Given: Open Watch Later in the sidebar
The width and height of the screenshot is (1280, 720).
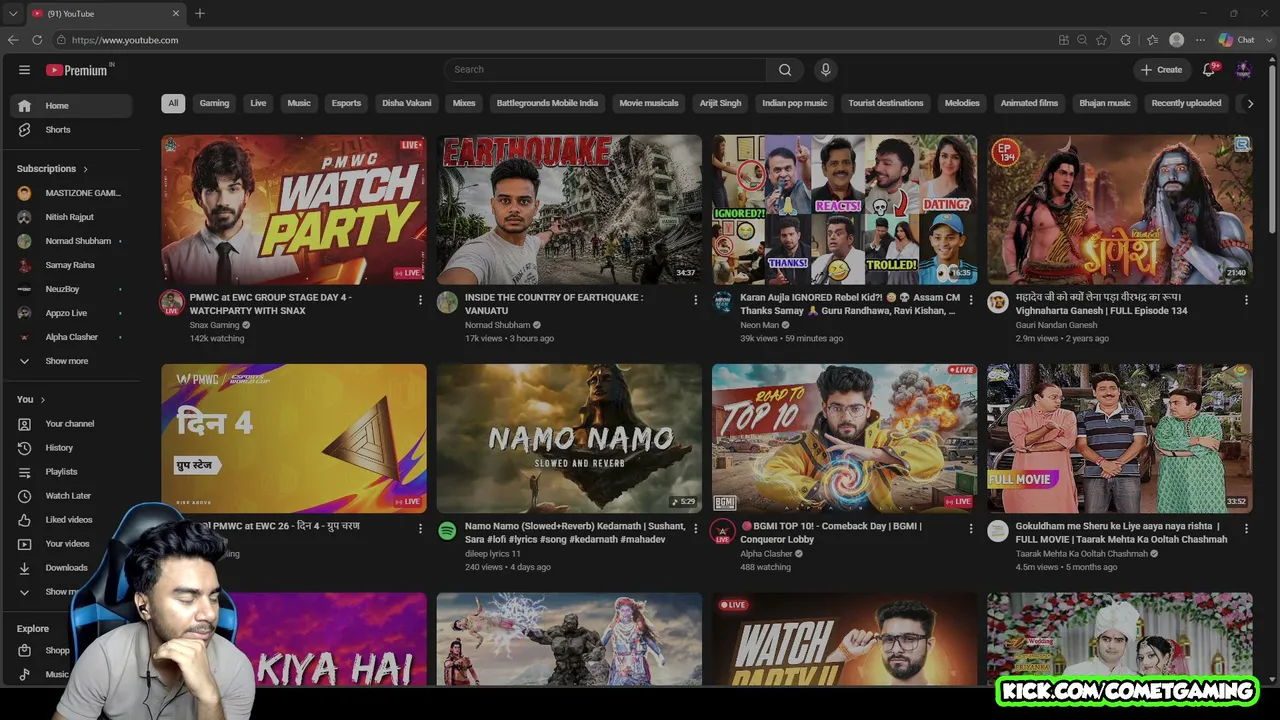Looking at the screenshot, I should pyautogui.click(x=67, y=496).
